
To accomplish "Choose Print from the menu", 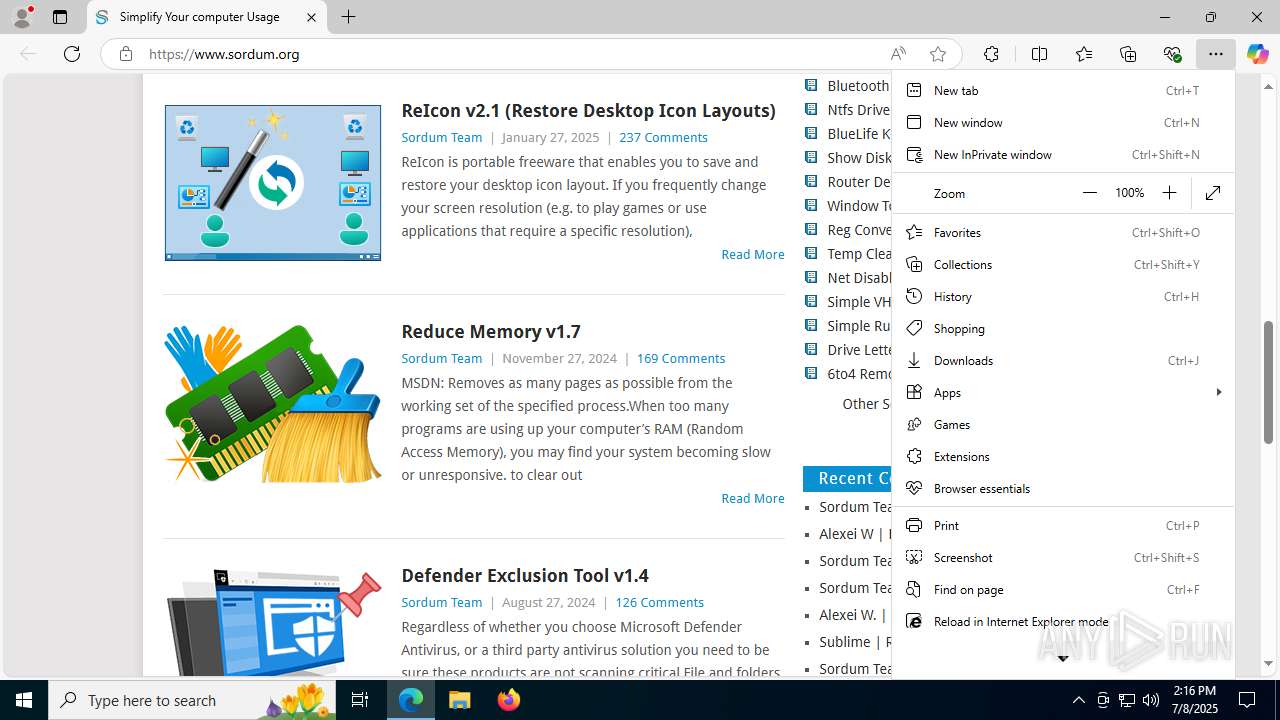I will point(1063,525).
